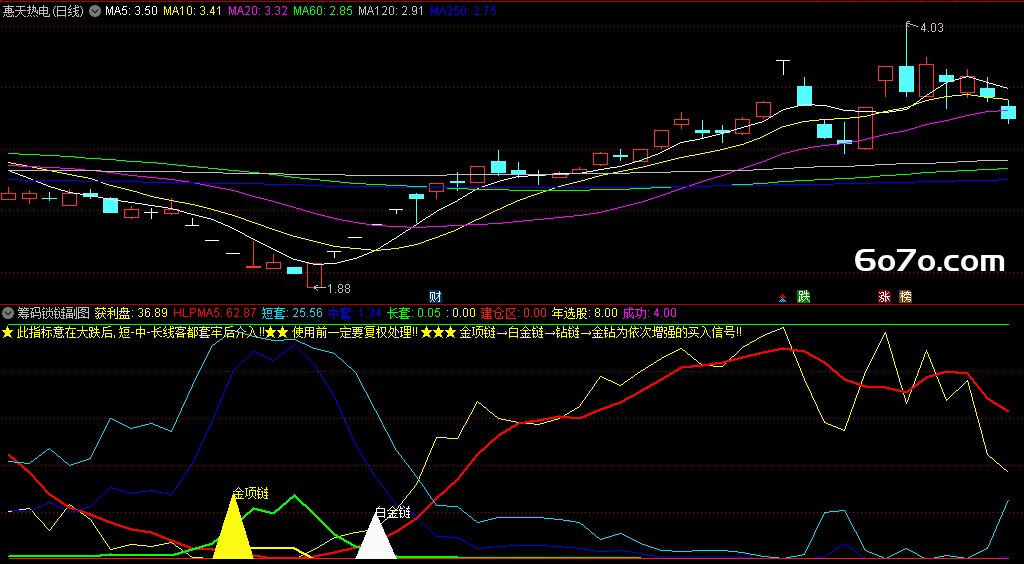
Task: Click the 1.88 low price label
Action: click(x=339, y=288)
